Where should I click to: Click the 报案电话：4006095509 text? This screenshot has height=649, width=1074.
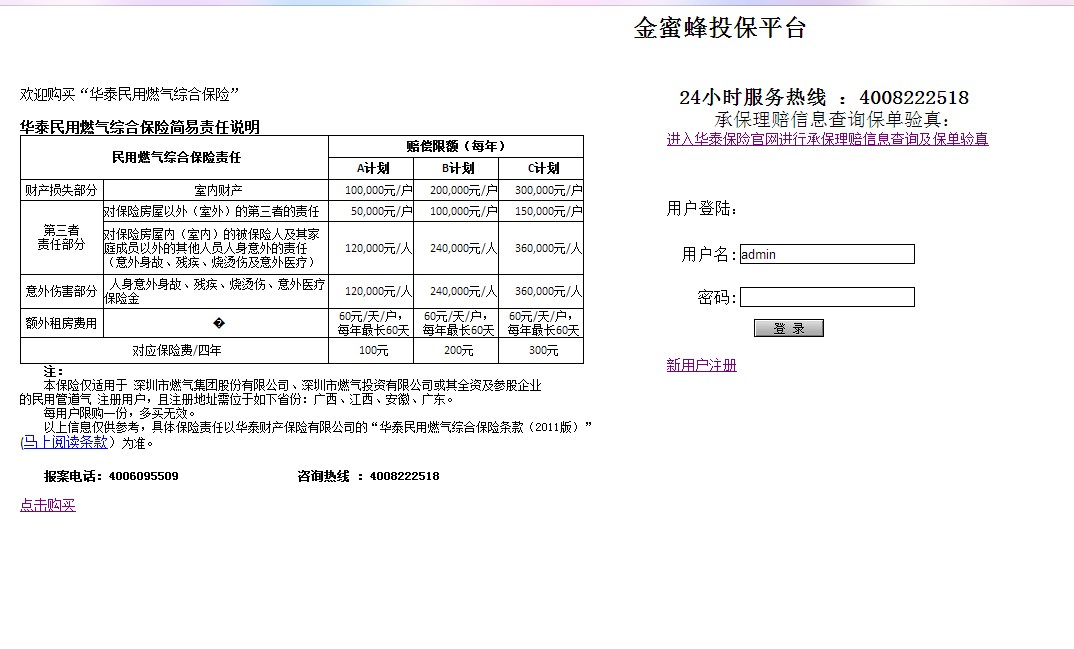pos(111,476)
